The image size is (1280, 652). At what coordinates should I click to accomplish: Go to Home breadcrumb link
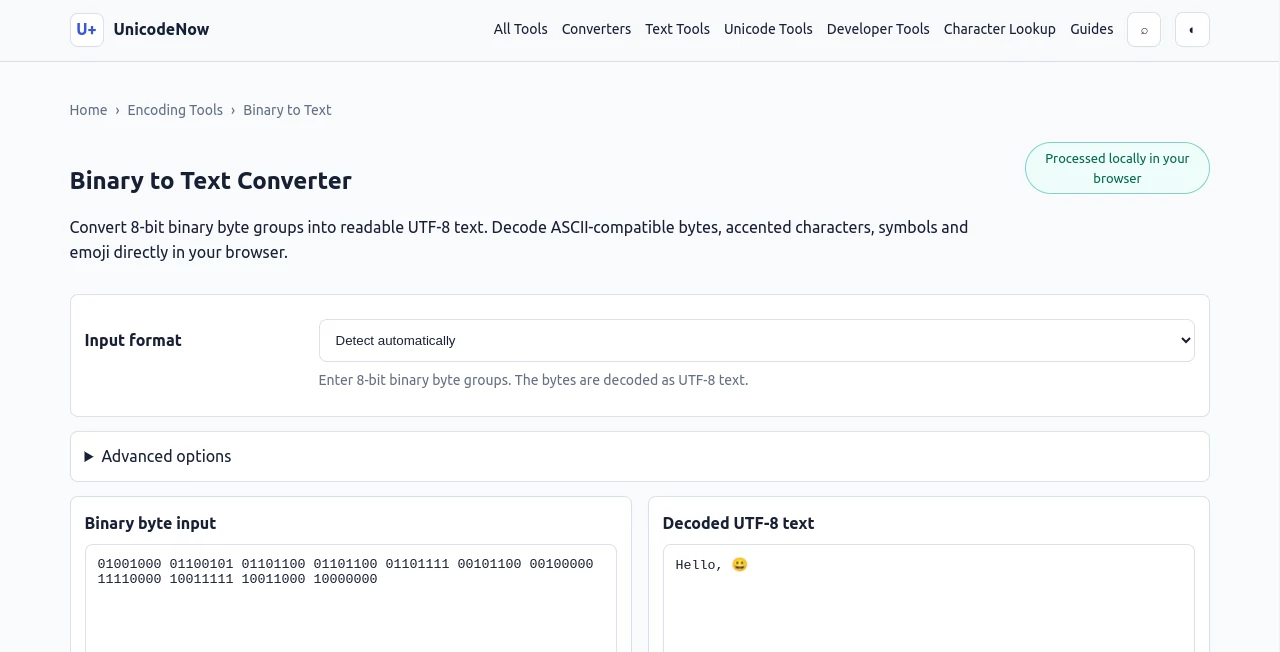tap(88, 110)
